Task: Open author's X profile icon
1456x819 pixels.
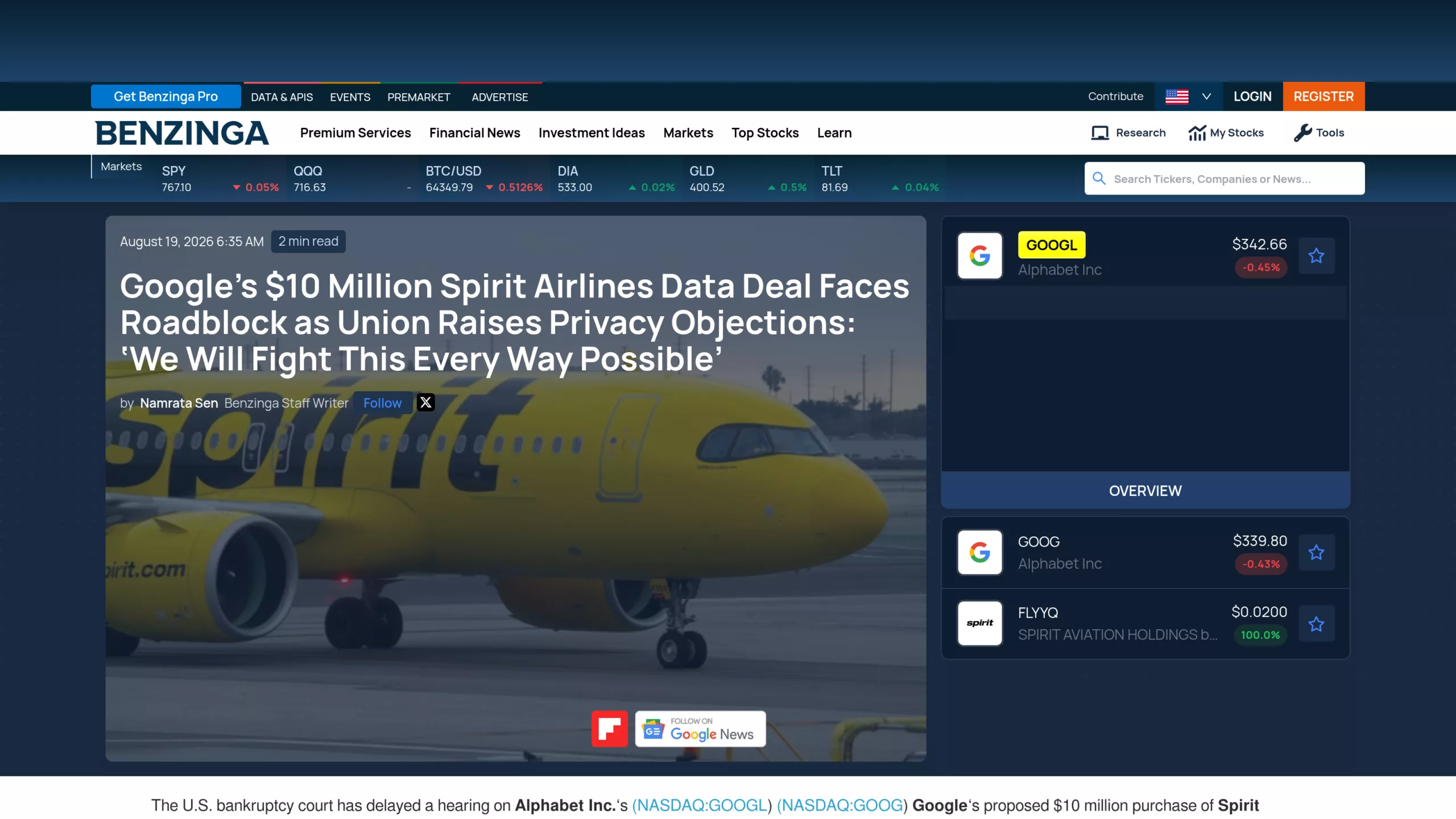Action: [425, 403]
